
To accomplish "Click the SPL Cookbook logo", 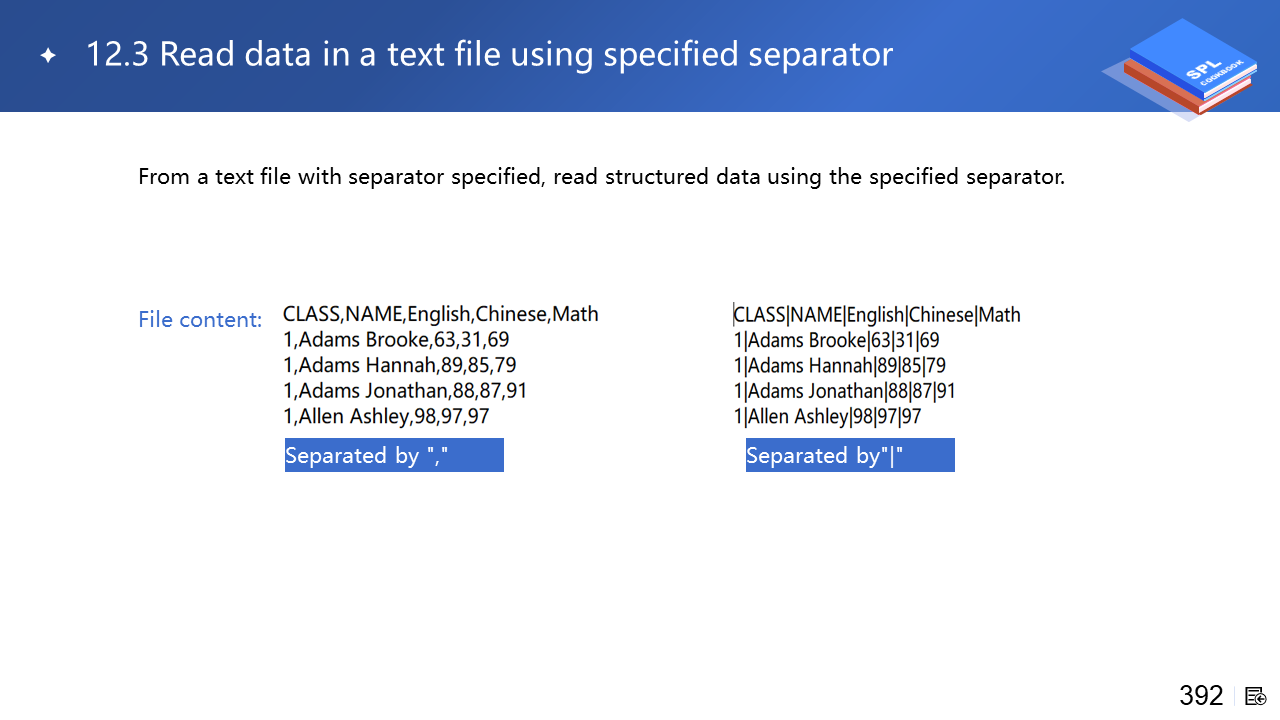I will (1180, 68).
